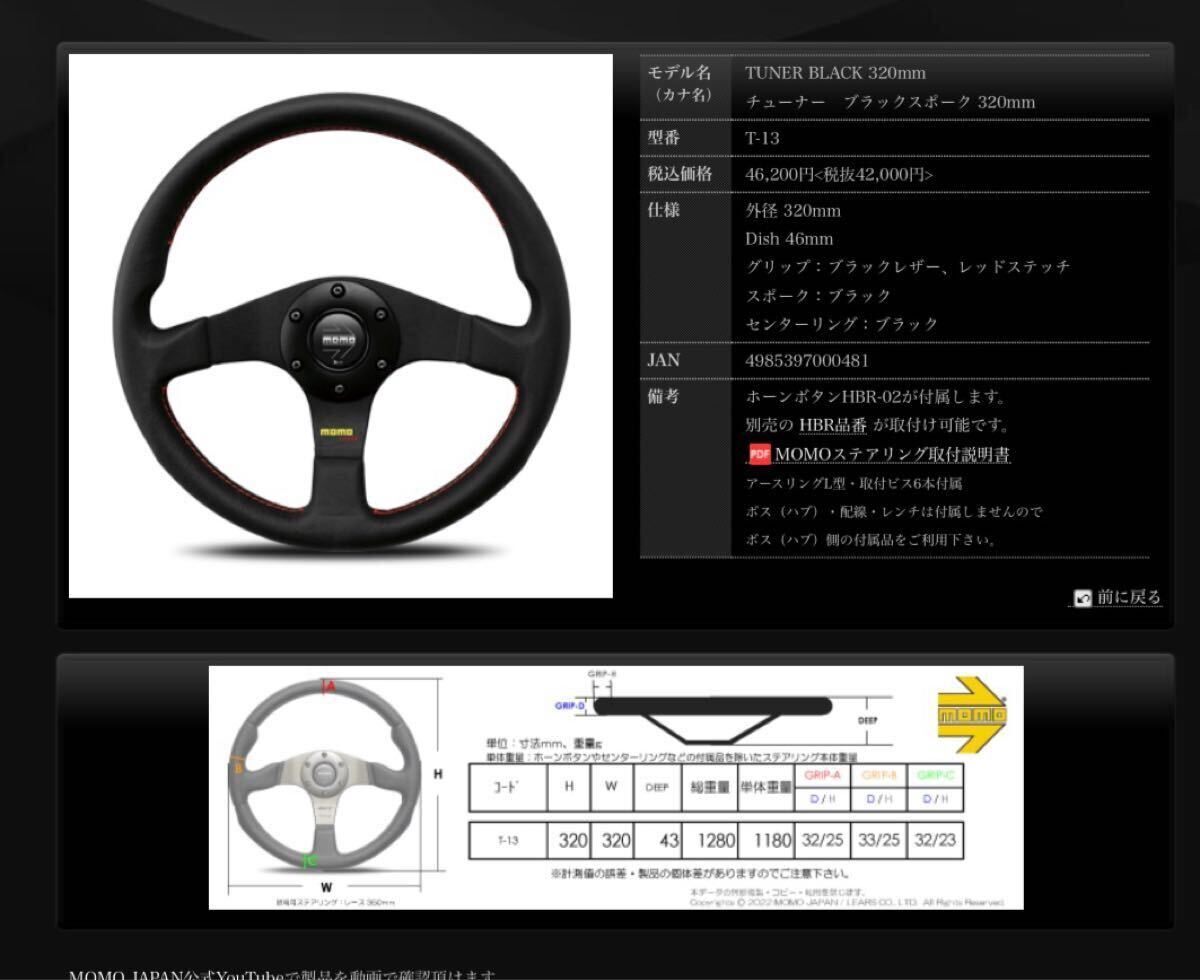Image resolution: width=1200 pixels, height=980 pixels.
Task: Click the back arrow icon beside 前に戻る
Action: click(x=1082, y=598)
